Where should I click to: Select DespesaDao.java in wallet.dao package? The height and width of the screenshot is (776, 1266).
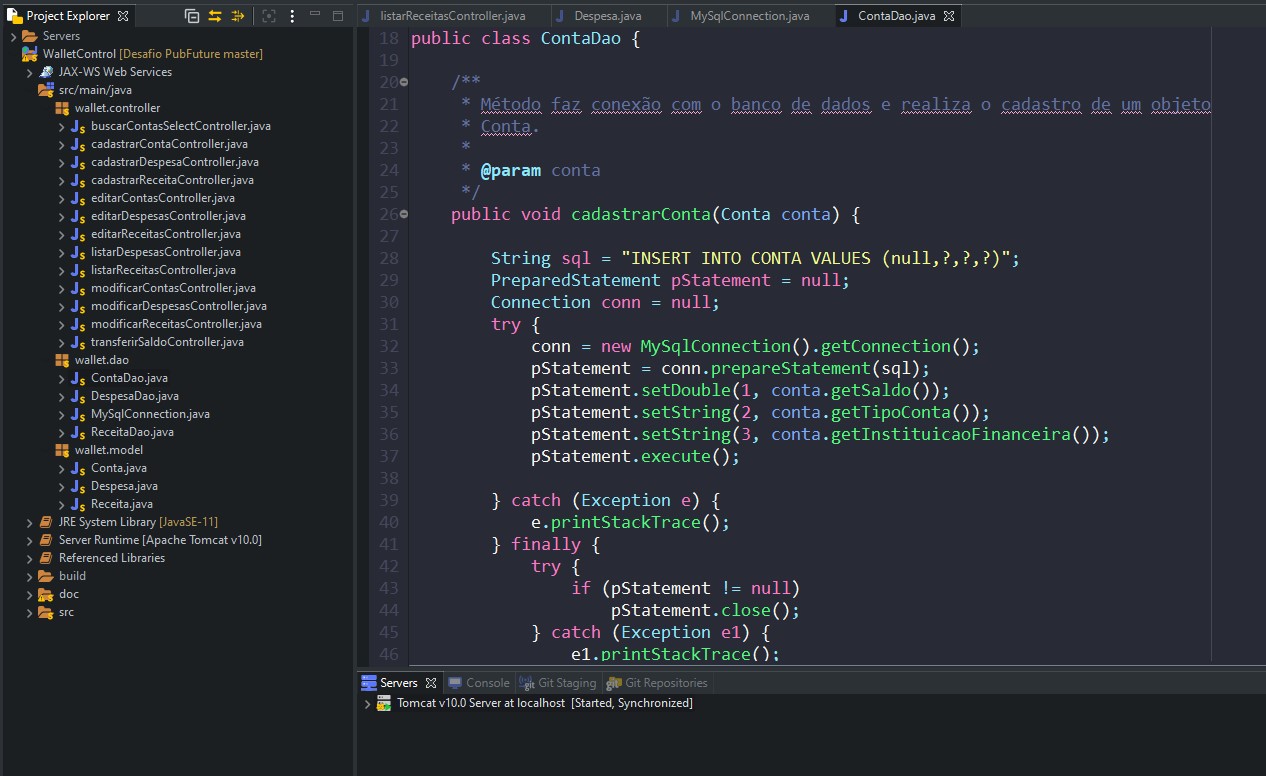pyautogui.click(x=134, y=396)
